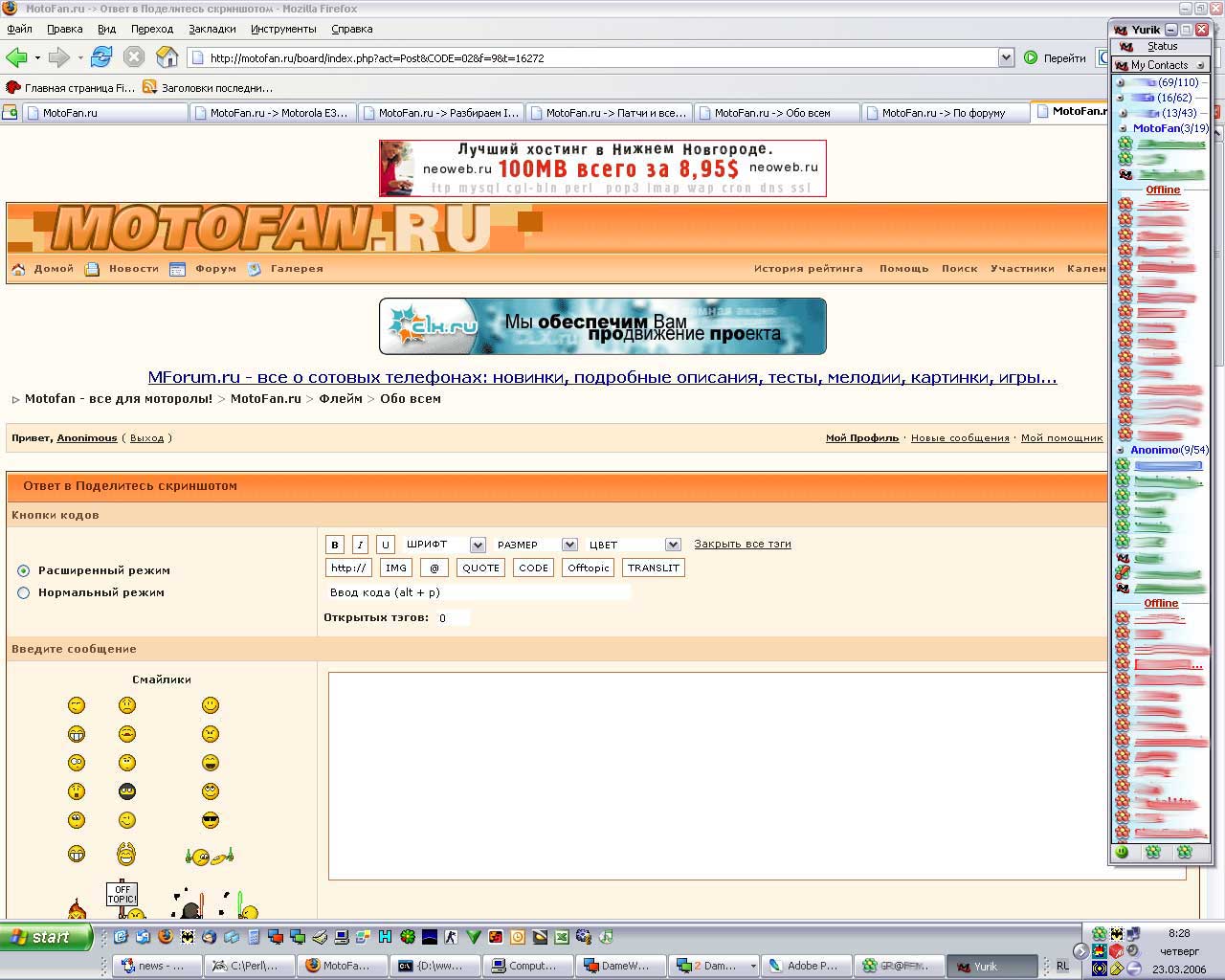
Task: Click green power icon at ICQ bottom
Action: coord(1122,852)
